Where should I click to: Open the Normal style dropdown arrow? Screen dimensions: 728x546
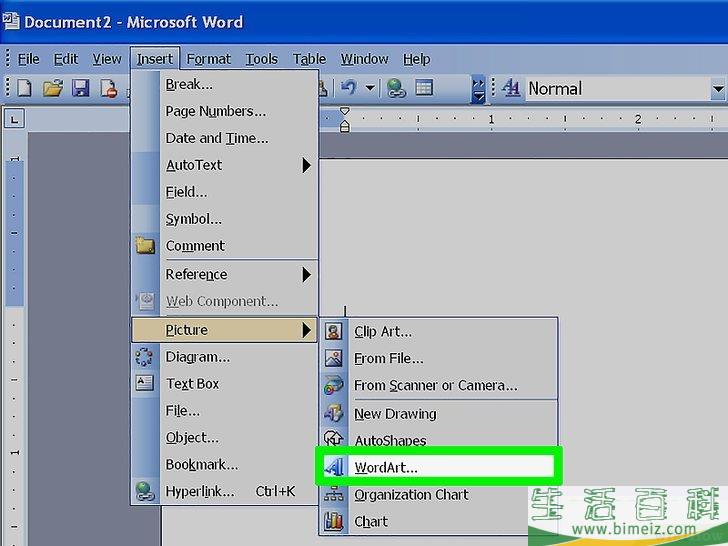718,89
